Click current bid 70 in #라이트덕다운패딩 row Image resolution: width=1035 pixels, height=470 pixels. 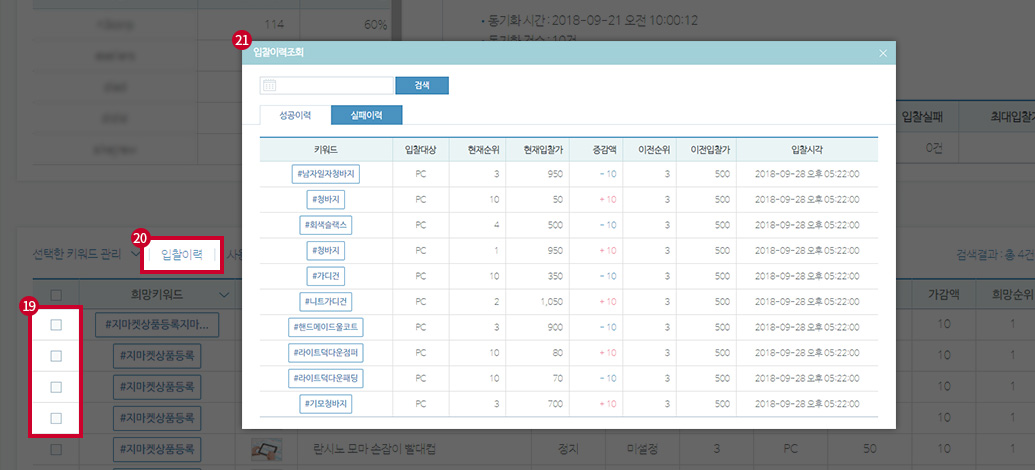[558, 378]
